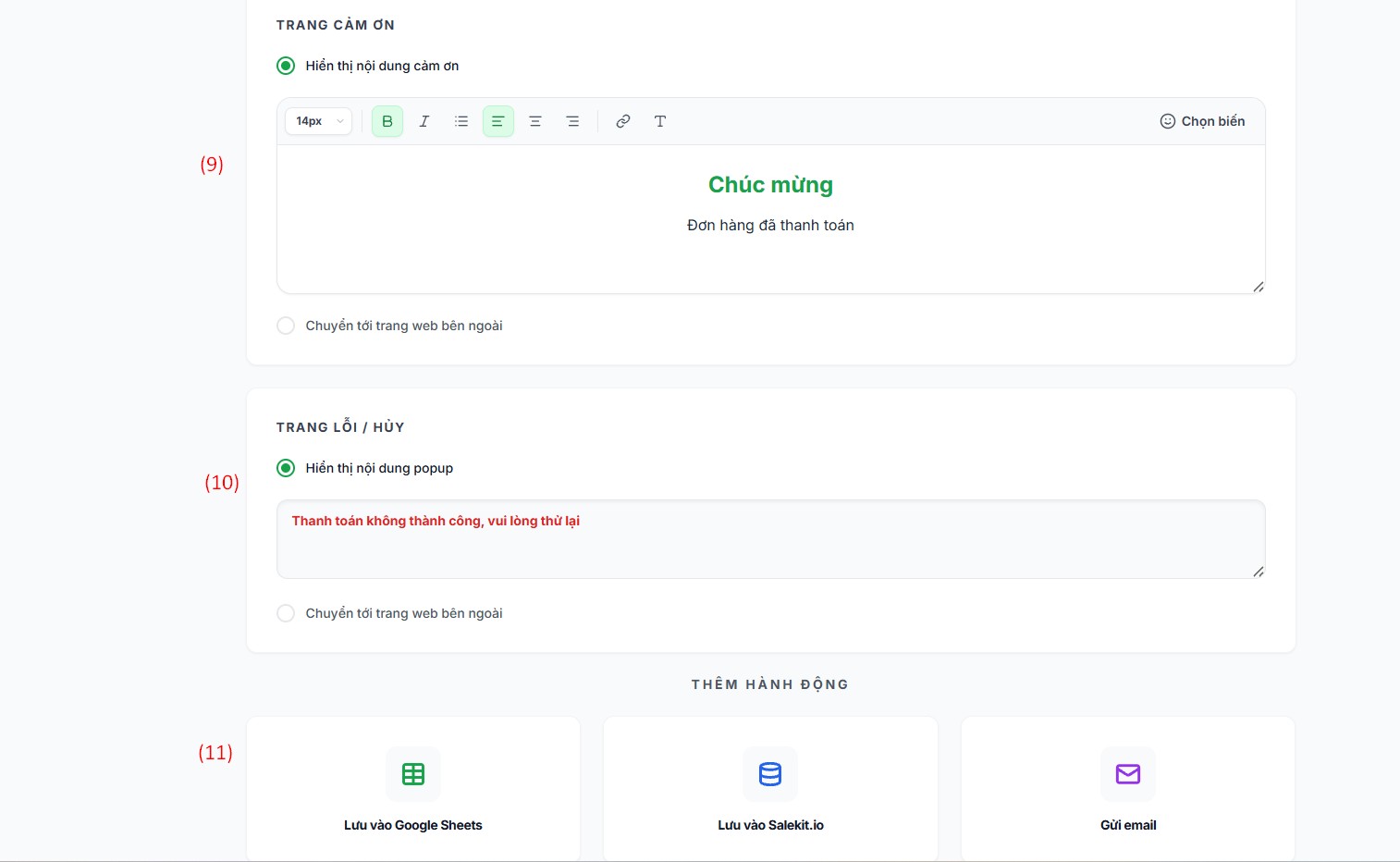1400x862 pixels.
Task: Align text to the right
Action: (x=572, y=121)
